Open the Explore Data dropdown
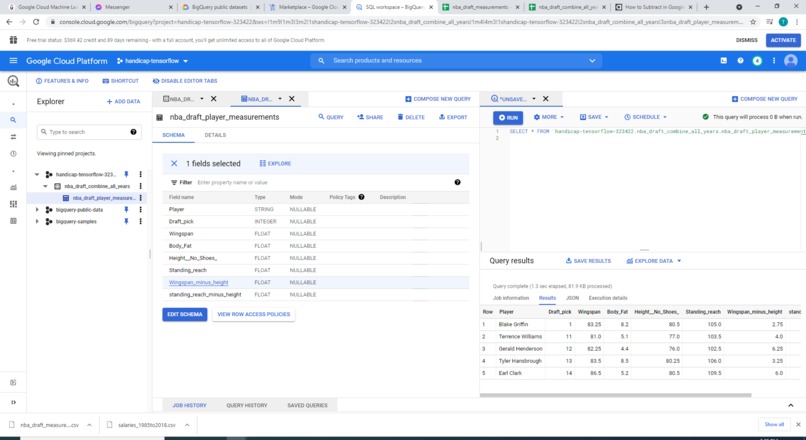 654,261
